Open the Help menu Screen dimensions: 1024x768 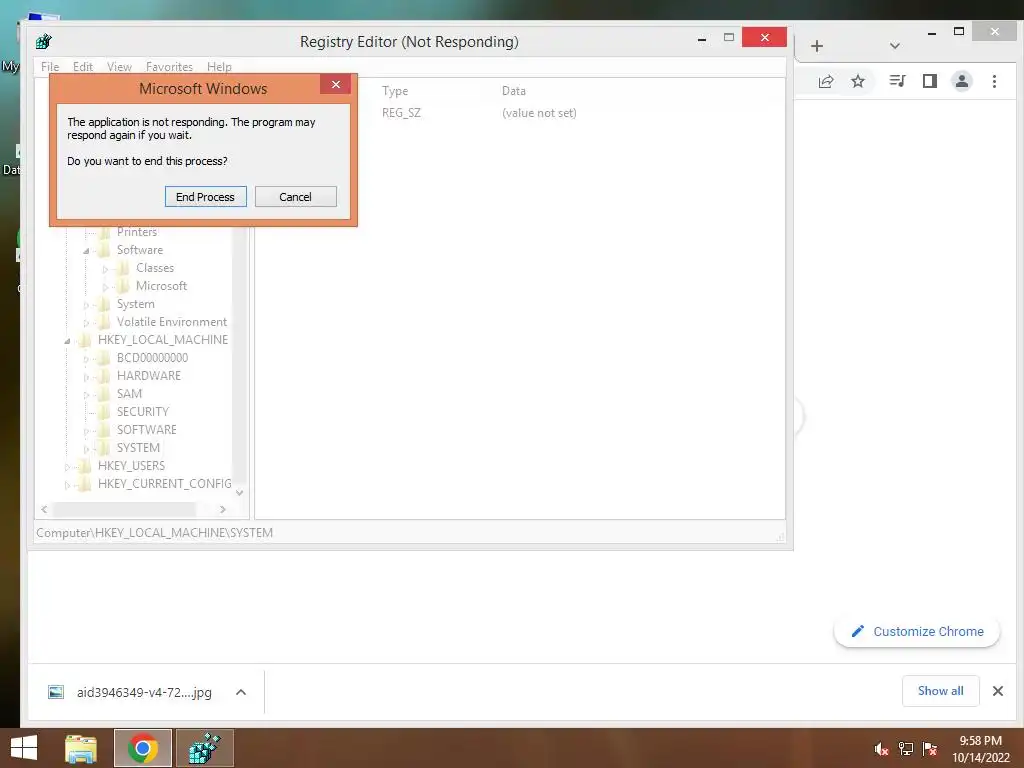click(x=219, y=67)
